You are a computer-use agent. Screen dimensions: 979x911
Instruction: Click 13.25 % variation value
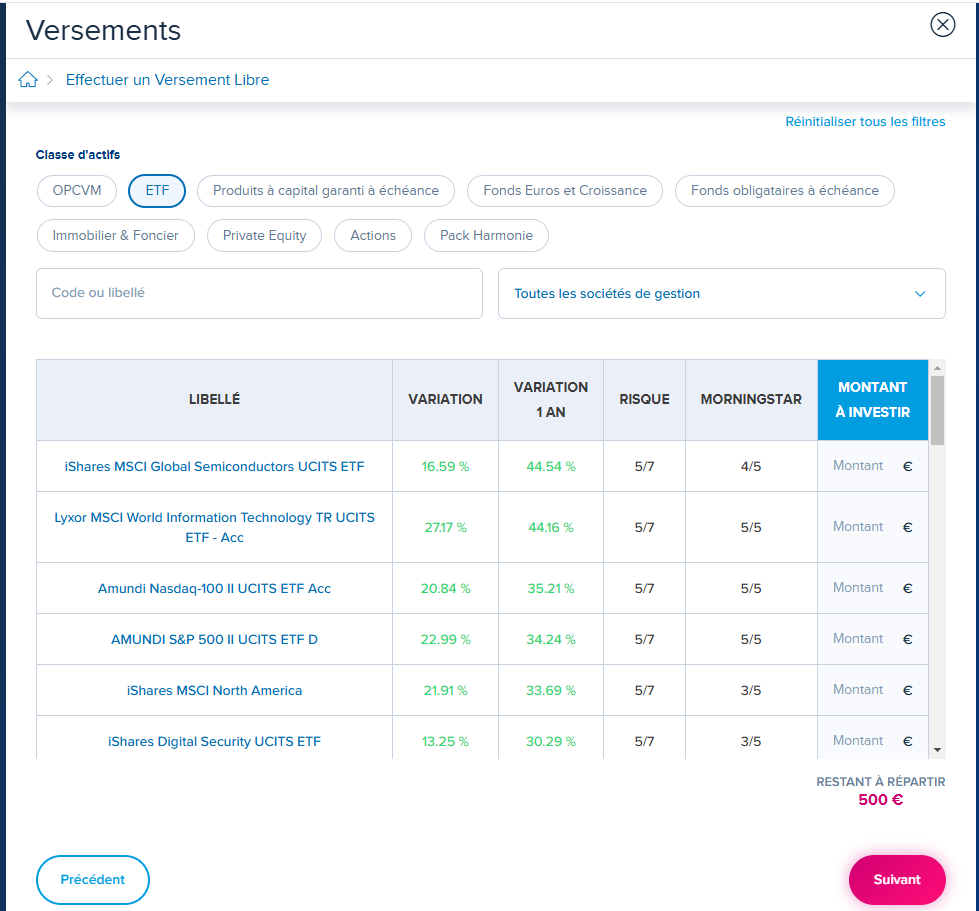pyautogui.click(x=445, y=742)
